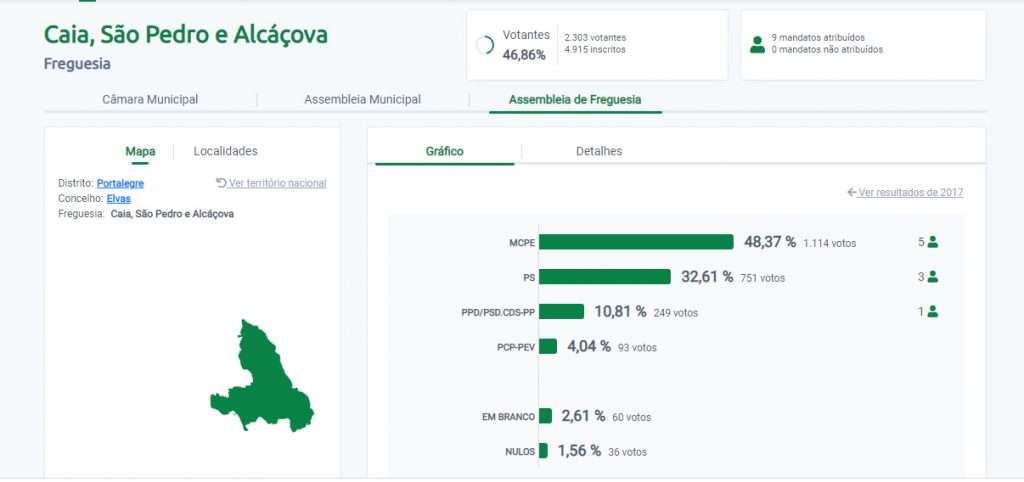Click the voter turnout circle icon
This screenshot has width=1024, height=482.
485,45
